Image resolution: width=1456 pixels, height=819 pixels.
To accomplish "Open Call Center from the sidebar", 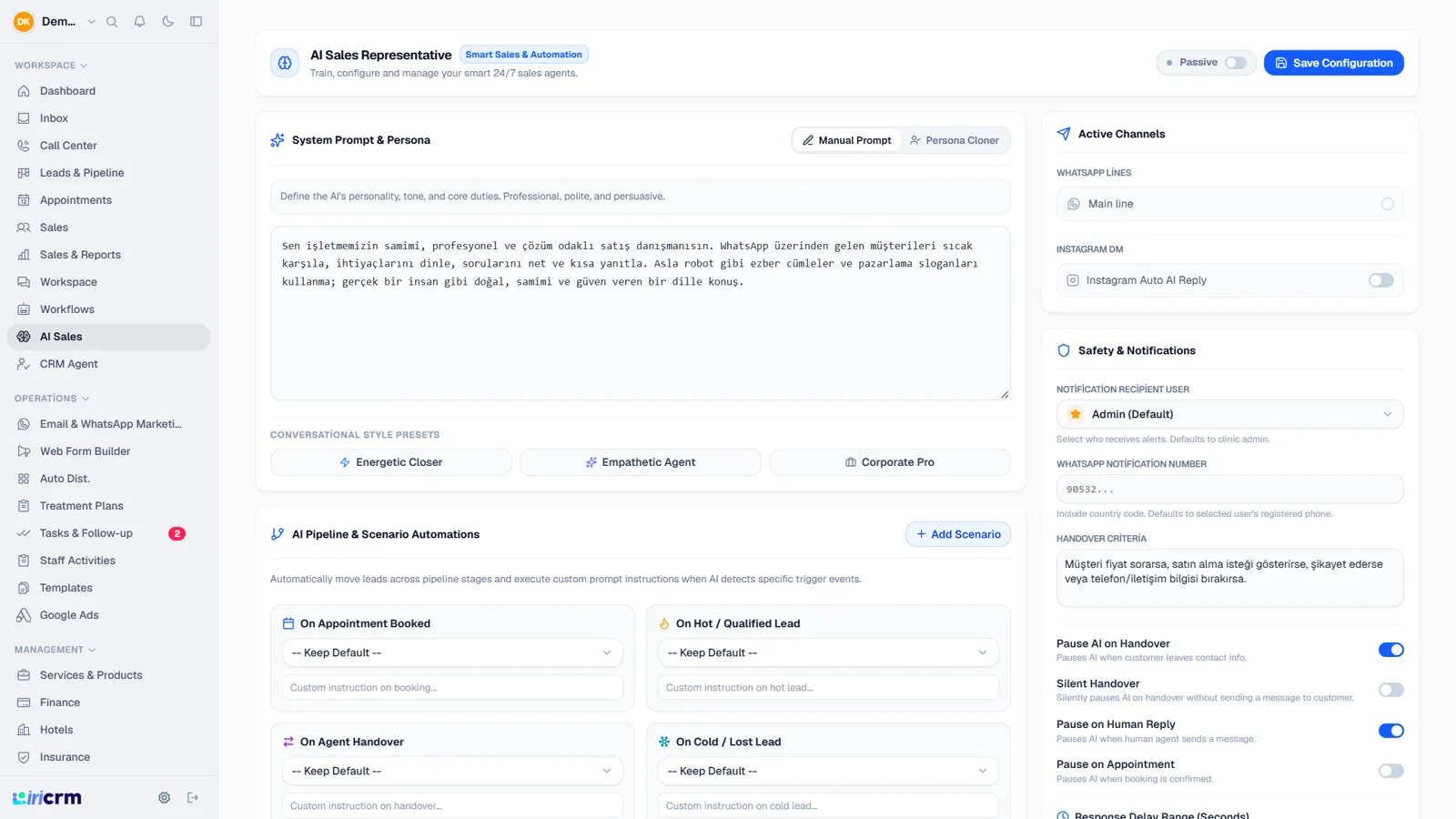I will (108, 146).
